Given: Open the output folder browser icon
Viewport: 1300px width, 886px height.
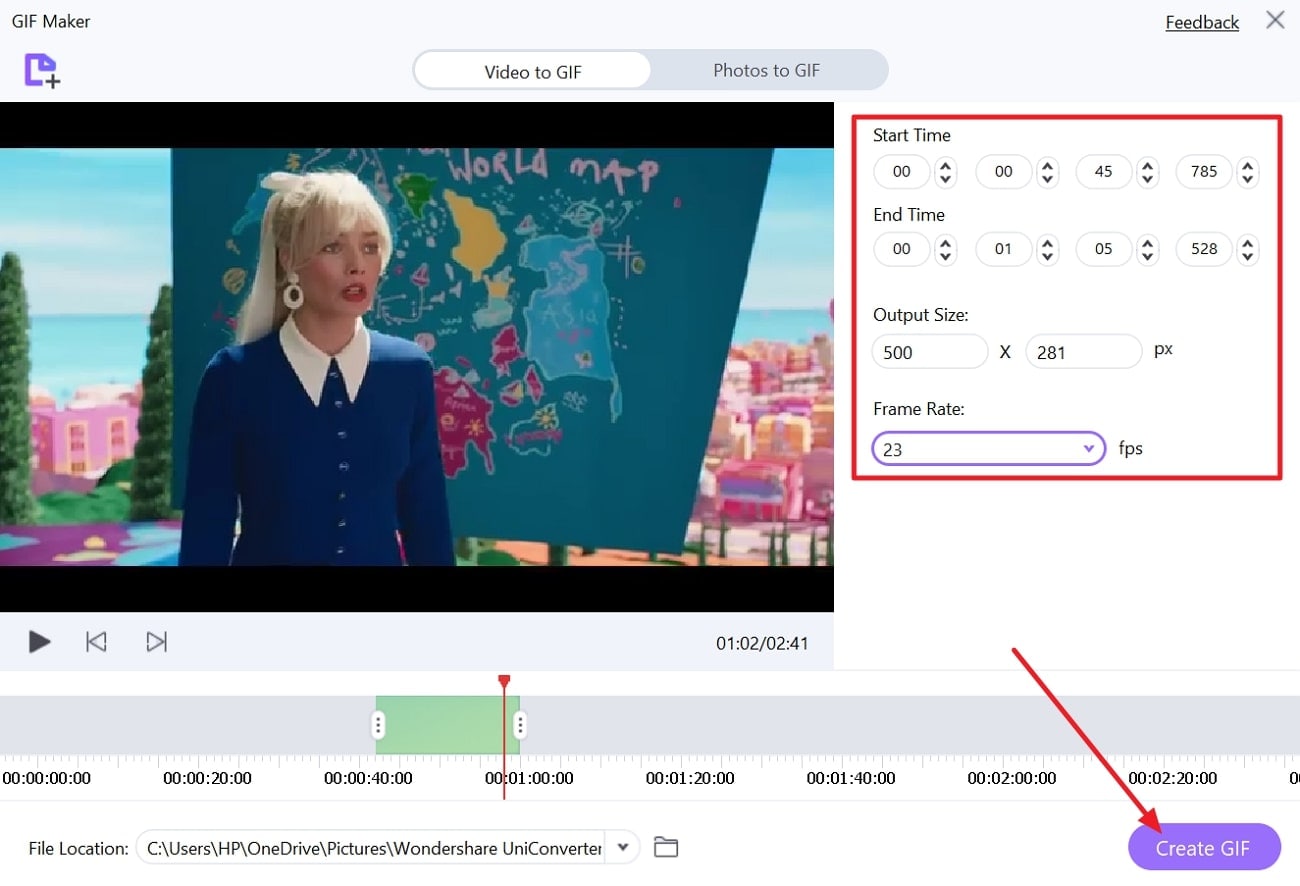Looking at the screenshot, I should [666, 847].
